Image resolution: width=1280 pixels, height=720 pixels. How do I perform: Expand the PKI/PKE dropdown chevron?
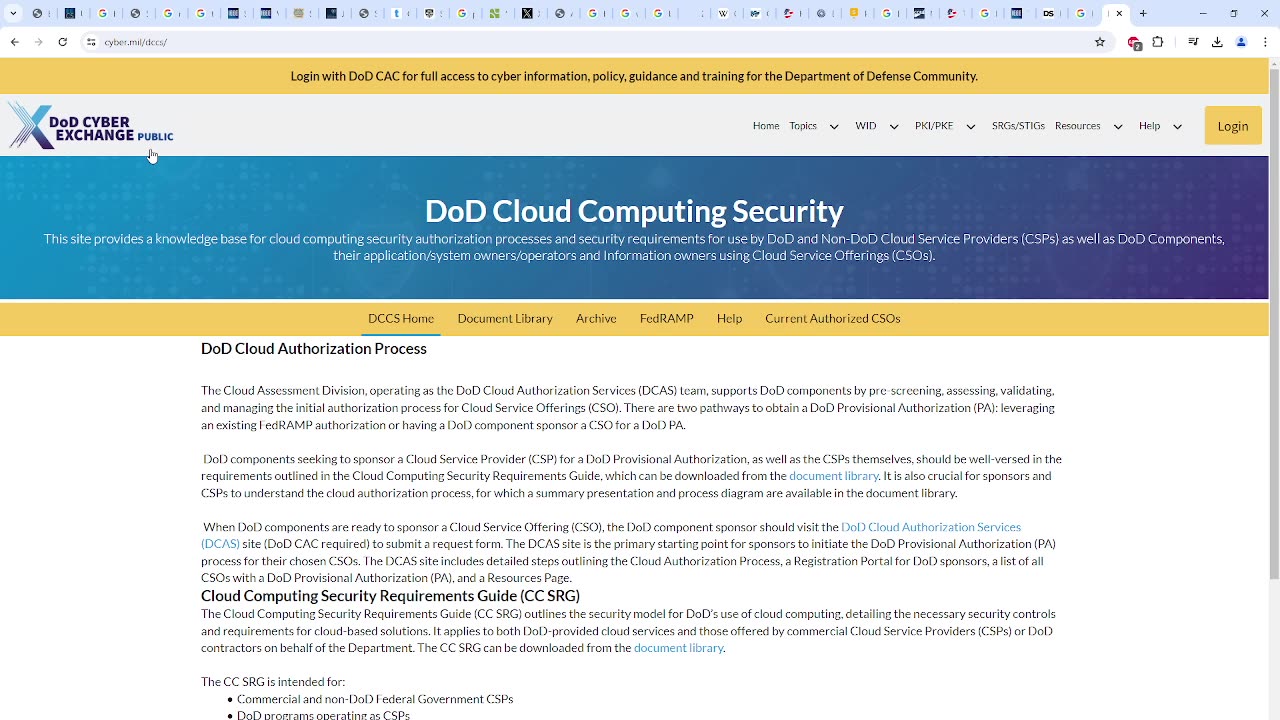(x=970, y=127)
